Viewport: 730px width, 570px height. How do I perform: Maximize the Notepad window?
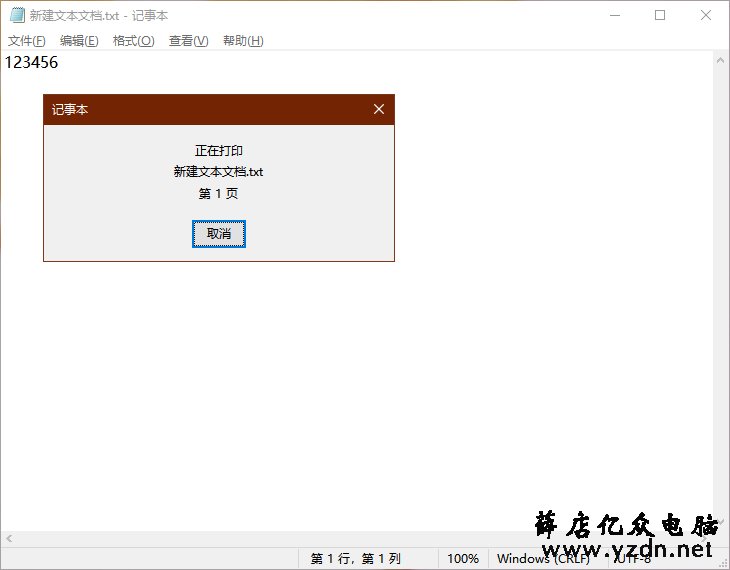point(660,15)
